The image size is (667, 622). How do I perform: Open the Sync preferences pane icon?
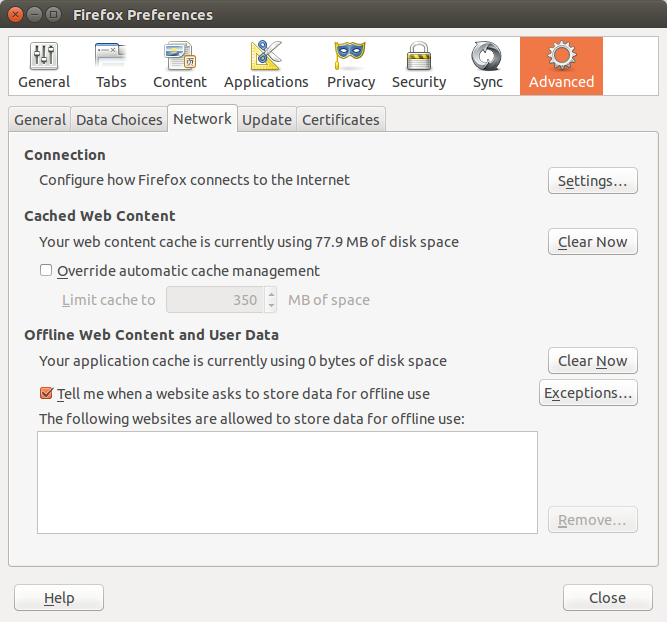pyautogui.click(x=487, y=66)
